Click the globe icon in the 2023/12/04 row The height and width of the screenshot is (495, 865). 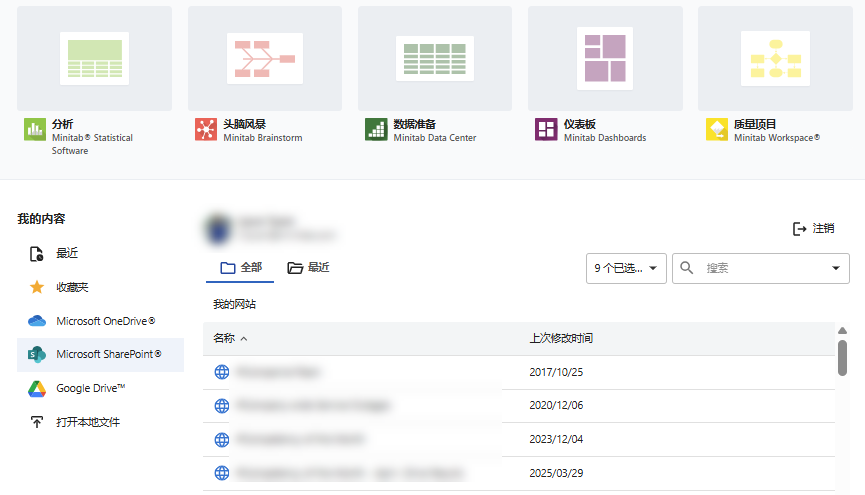click(222, 440)
